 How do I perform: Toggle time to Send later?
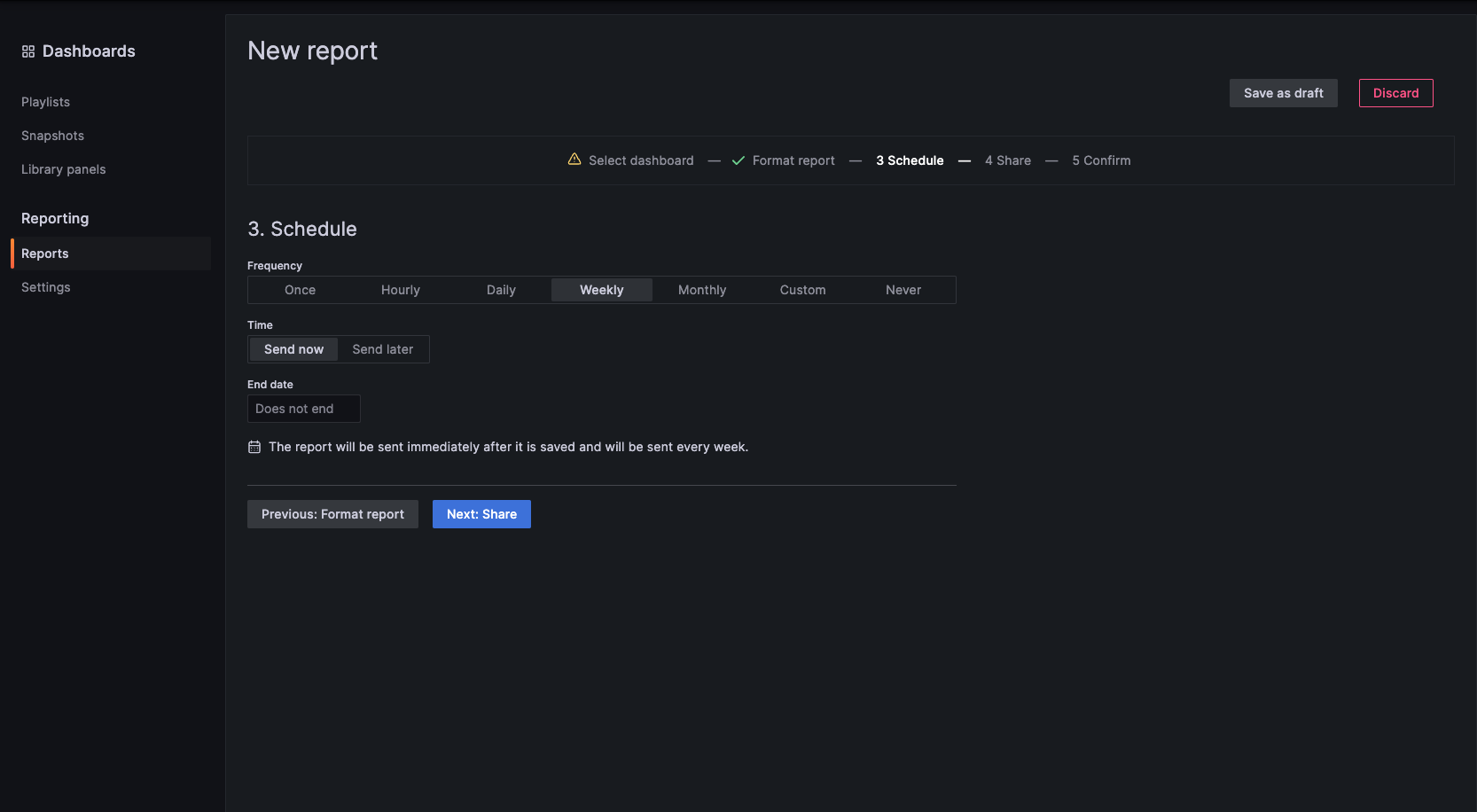[x=382, y=349]
